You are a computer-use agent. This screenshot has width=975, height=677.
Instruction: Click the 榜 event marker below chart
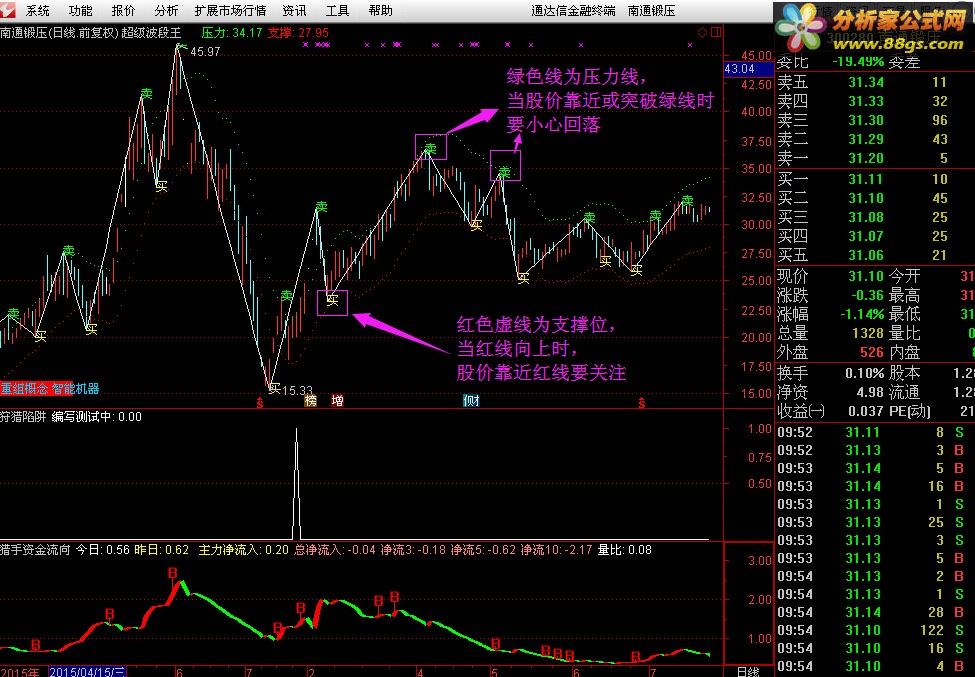point(310,400)
